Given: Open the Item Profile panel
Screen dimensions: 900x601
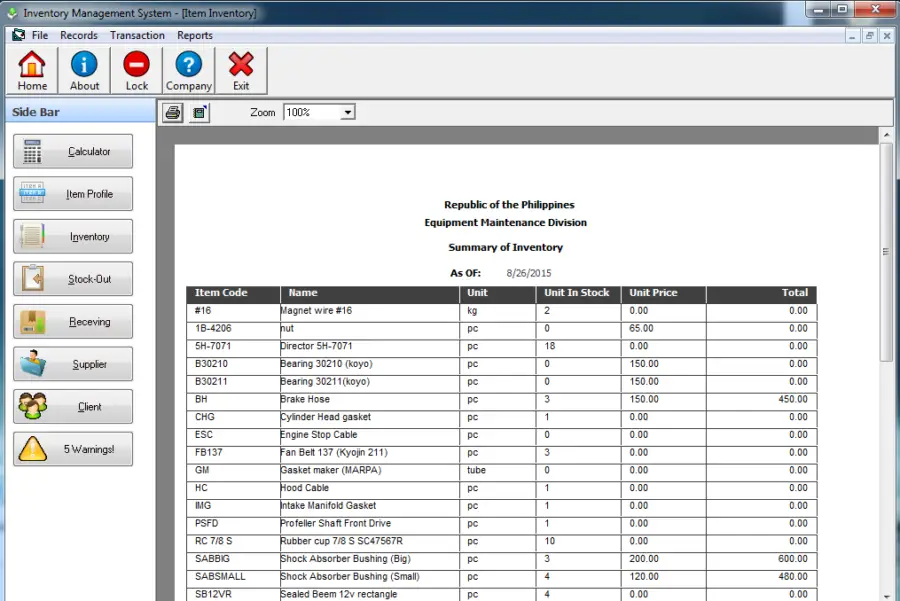Looking at the screenshot, I should tap(71, 193).
